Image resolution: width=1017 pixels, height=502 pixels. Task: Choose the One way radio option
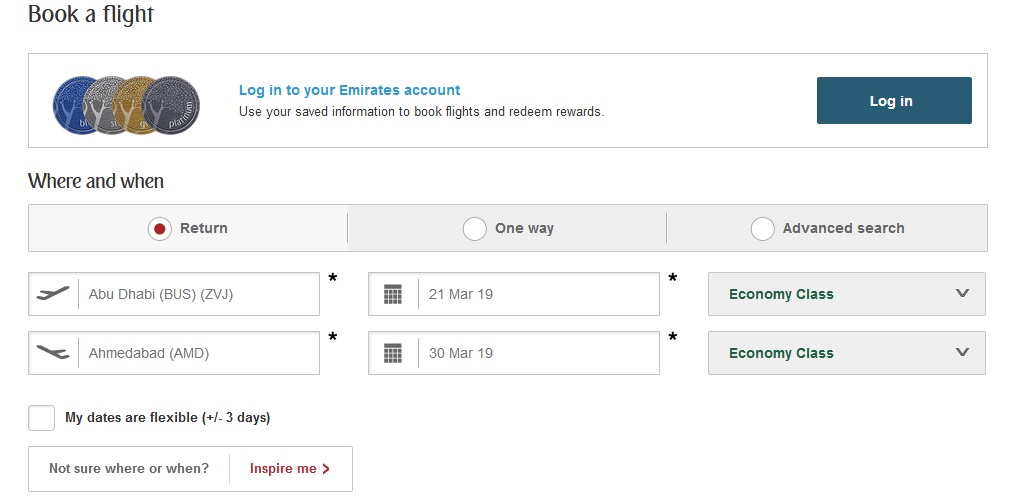click(x=475, y=228)
